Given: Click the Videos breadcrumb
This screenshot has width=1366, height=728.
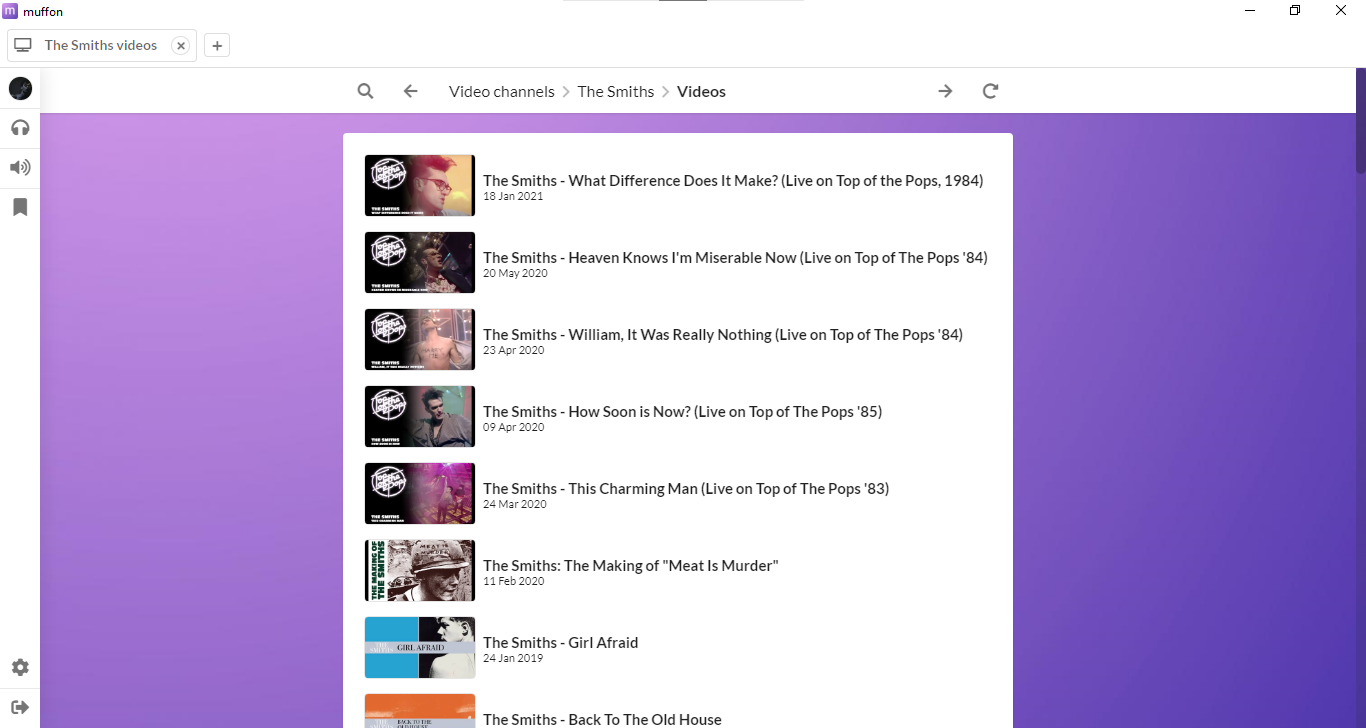Looking at the screenshot, I should (x=701, y=91).
